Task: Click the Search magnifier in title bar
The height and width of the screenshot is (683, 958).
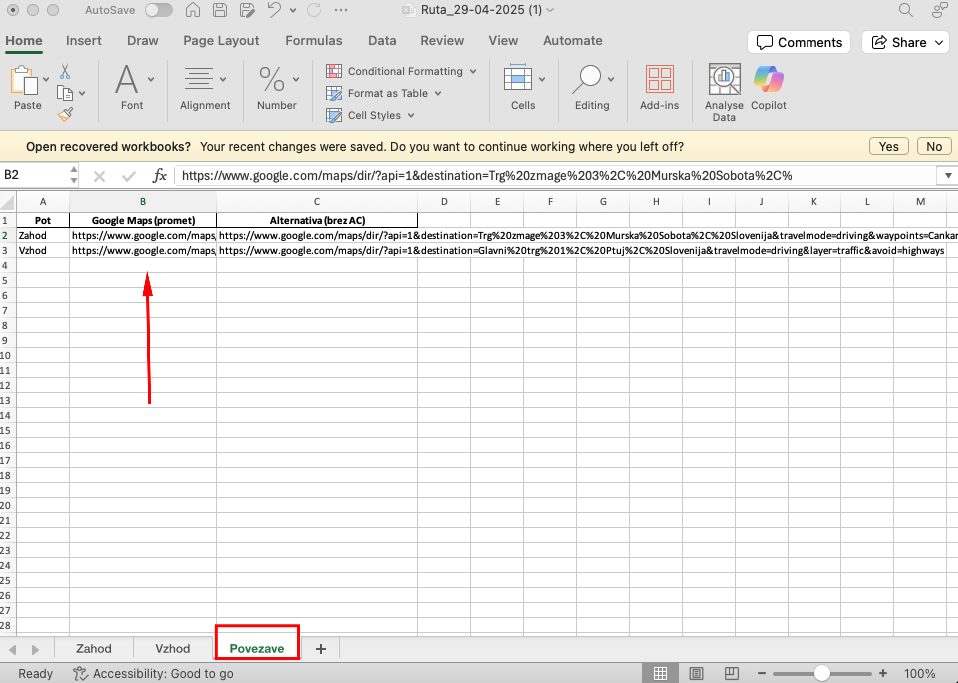Action: click(x=906, y=11)
